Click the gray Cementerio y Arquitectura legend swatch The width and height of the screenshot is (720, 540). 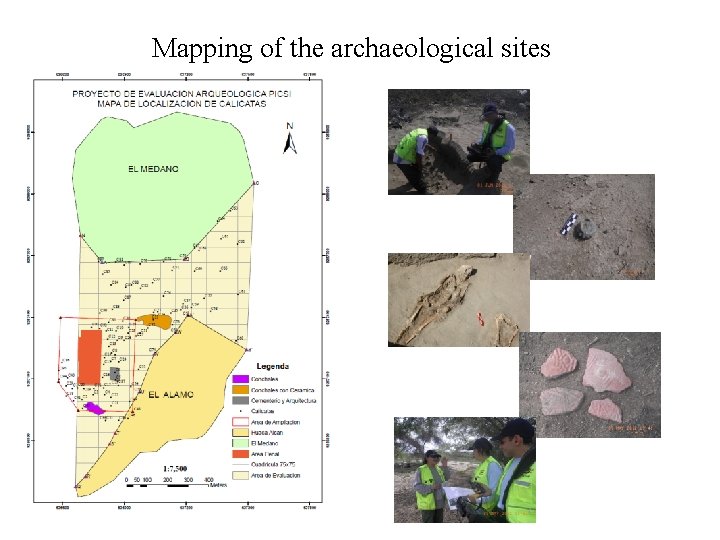pos(241,400)
